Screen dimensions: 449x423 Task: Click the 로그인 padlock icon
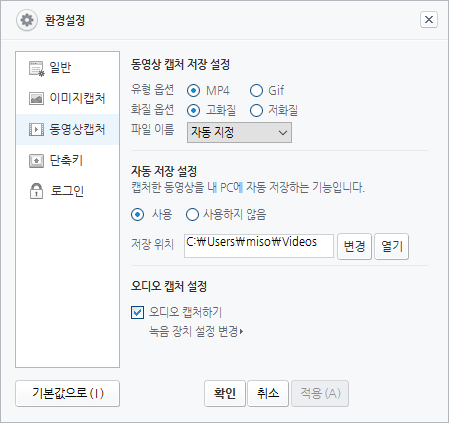point(36,191)
